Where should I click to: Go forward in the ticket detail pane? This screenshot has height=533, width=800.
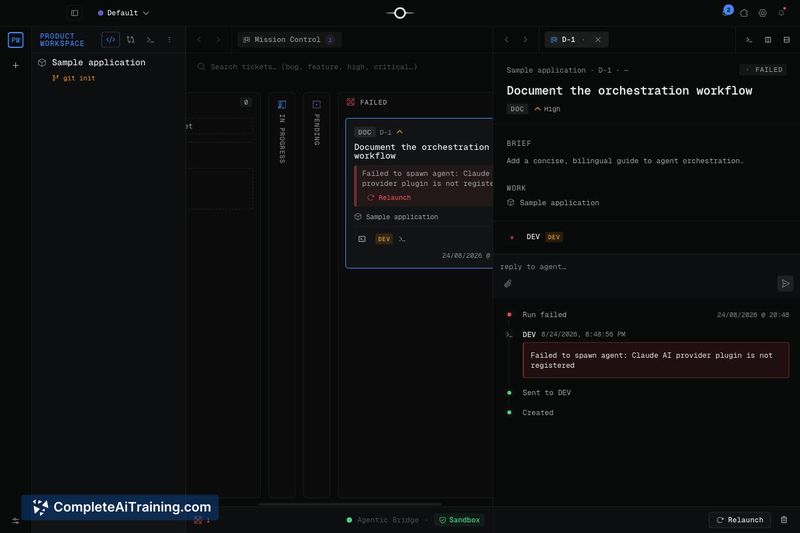click(526, 40)
